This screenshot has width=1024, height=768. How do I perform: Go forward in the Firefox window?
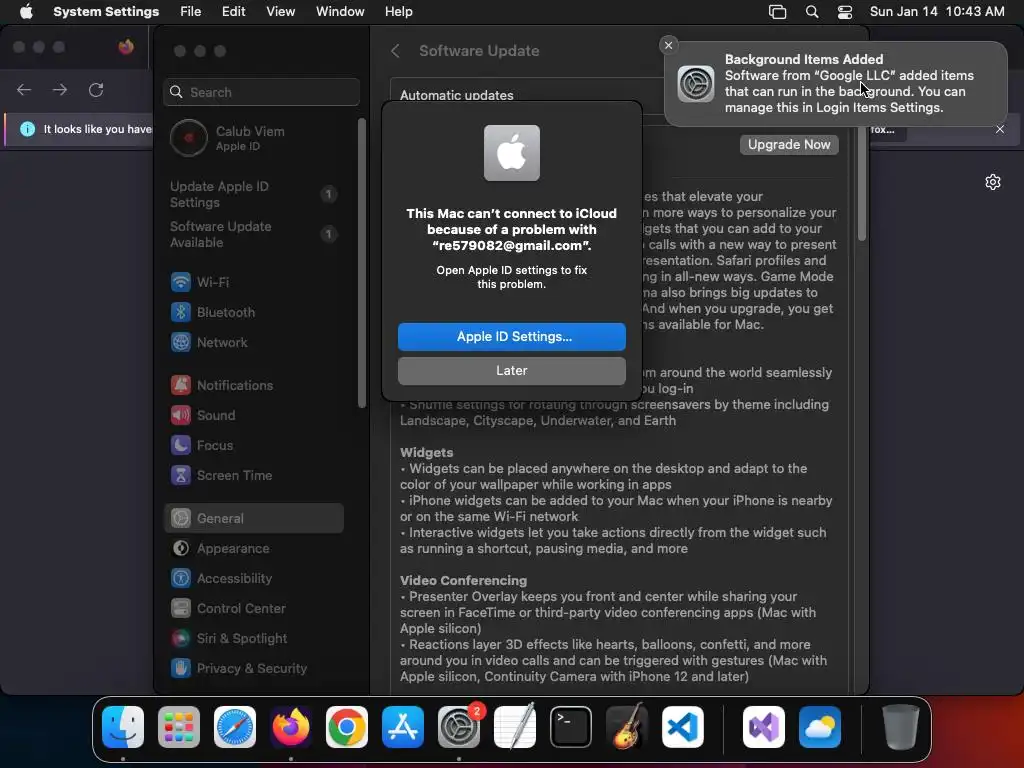[x=60, y=89]
